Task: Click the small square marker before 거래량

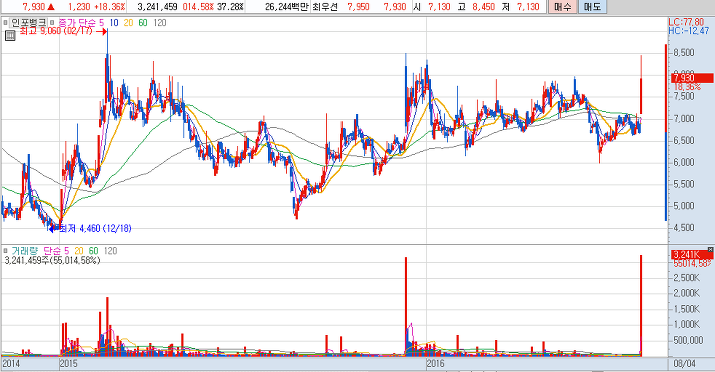Action: pyautogui.click(x=5, y=251)
